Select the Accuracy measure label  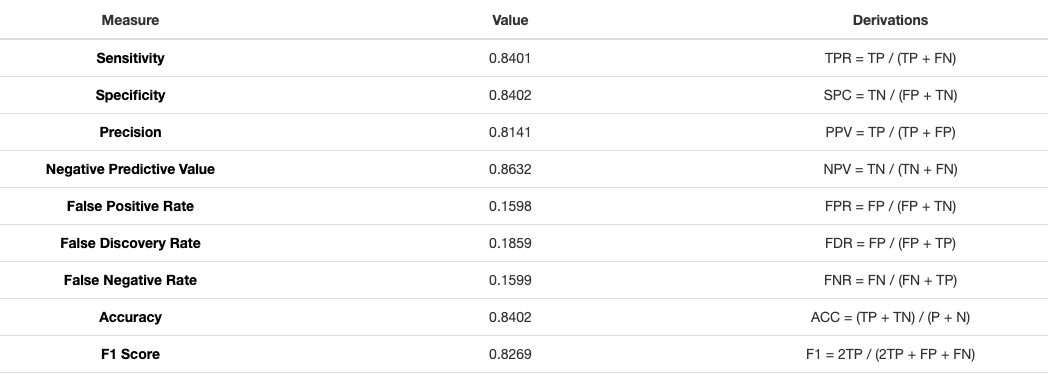(x=130, y=318)
